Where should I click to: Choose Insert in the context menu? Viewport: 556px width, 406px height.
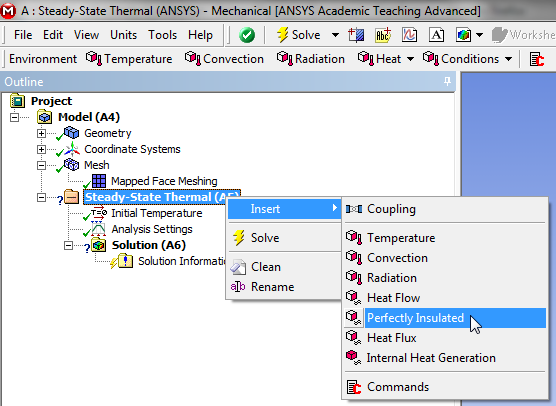pos(284,209)
